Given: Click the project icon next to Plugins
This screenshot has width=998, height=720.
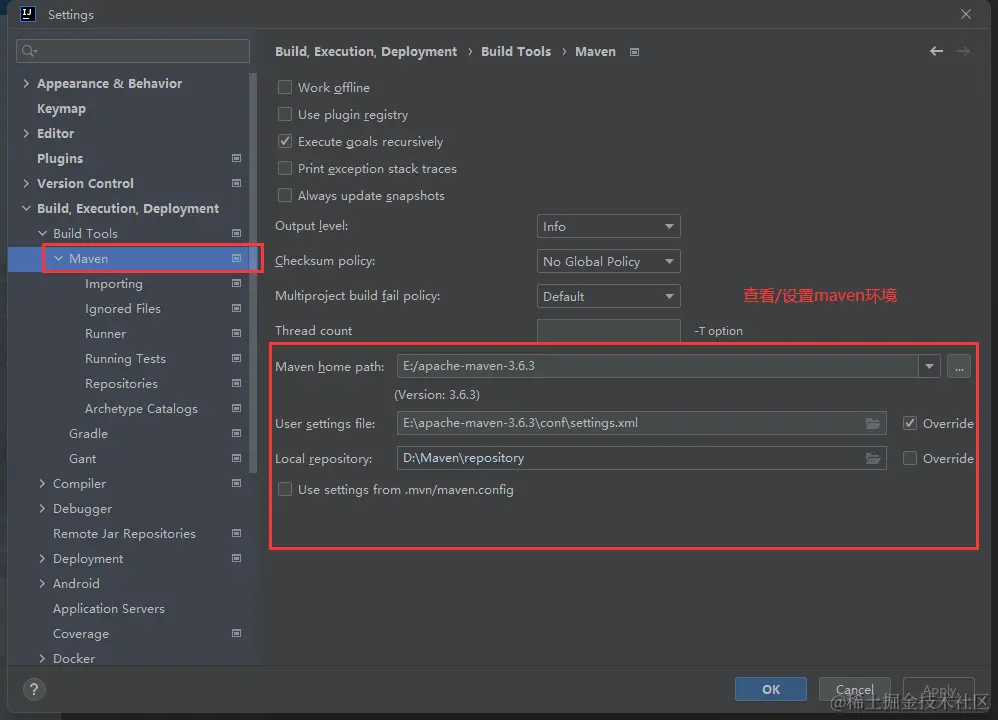Looking at the screenshot, I should (x=236, y=158).
